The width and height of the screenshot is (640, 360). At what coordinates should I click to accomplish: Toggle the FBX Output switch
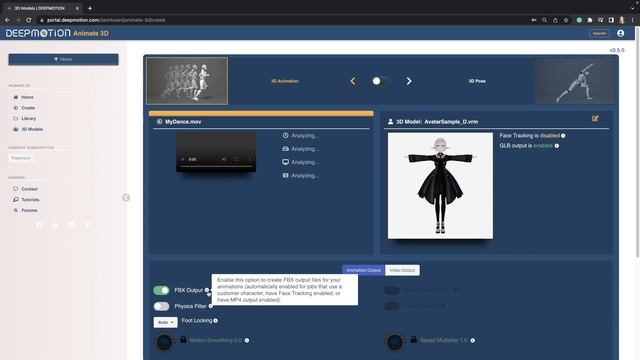click(161, 290)
